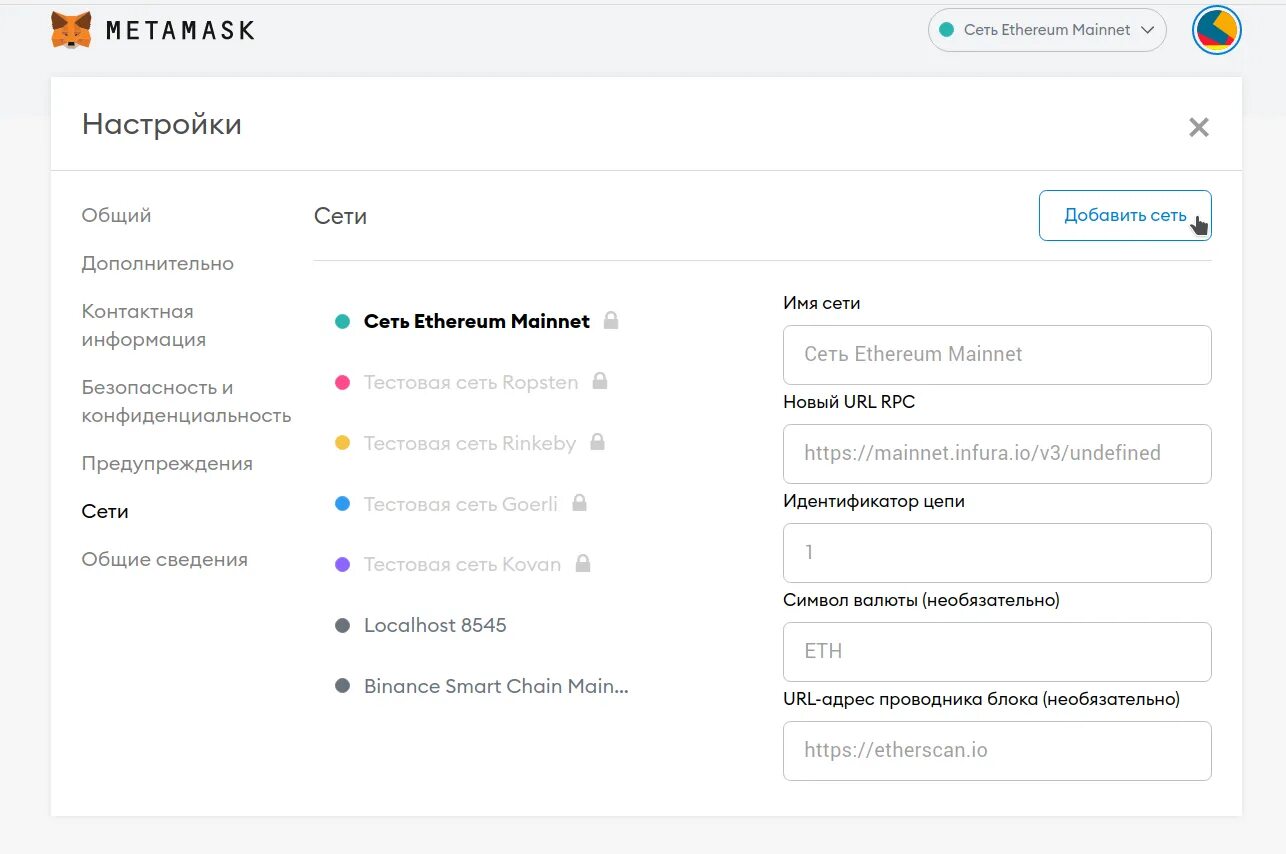
Task: Click the green dot of Ethereum Mainnet
Action: coord(342,322)
